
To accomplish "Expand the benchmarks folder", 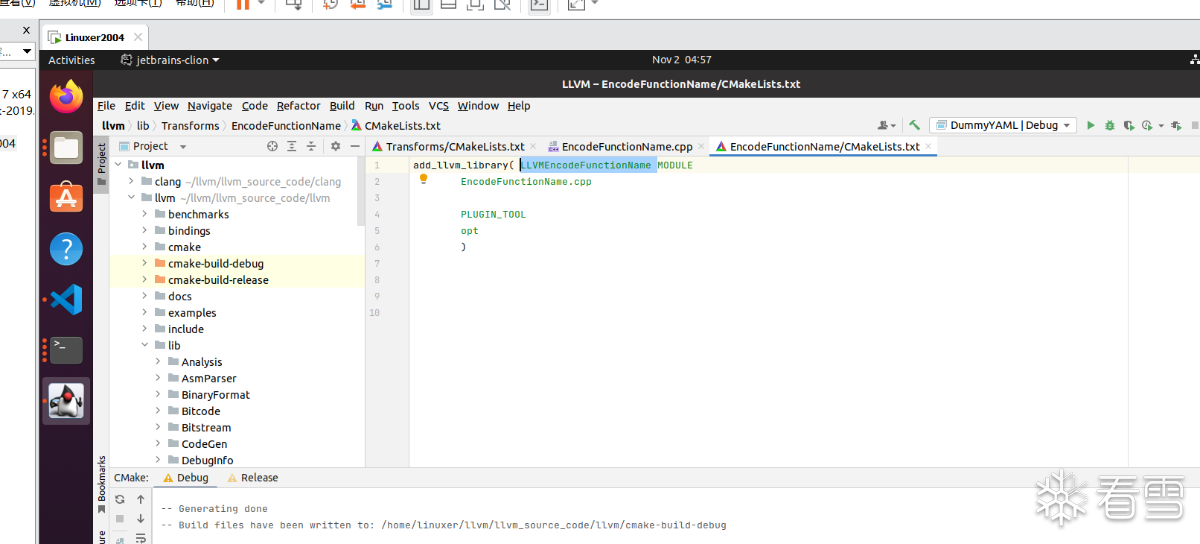I will tap(145, 215).
